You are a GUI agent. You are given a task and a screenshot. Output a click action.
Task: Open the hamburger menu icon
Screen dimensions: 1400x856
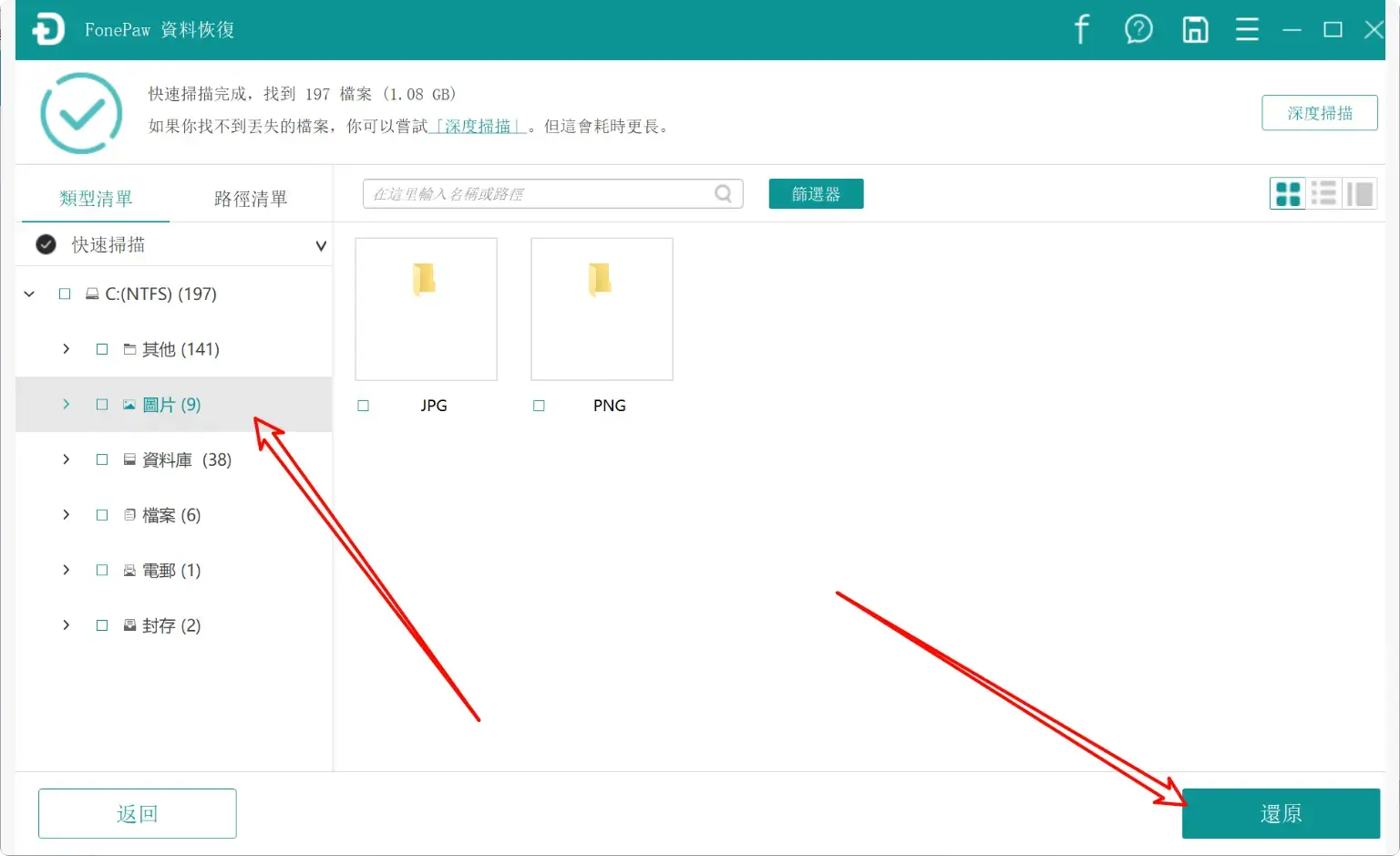(x=1247, y=29)
